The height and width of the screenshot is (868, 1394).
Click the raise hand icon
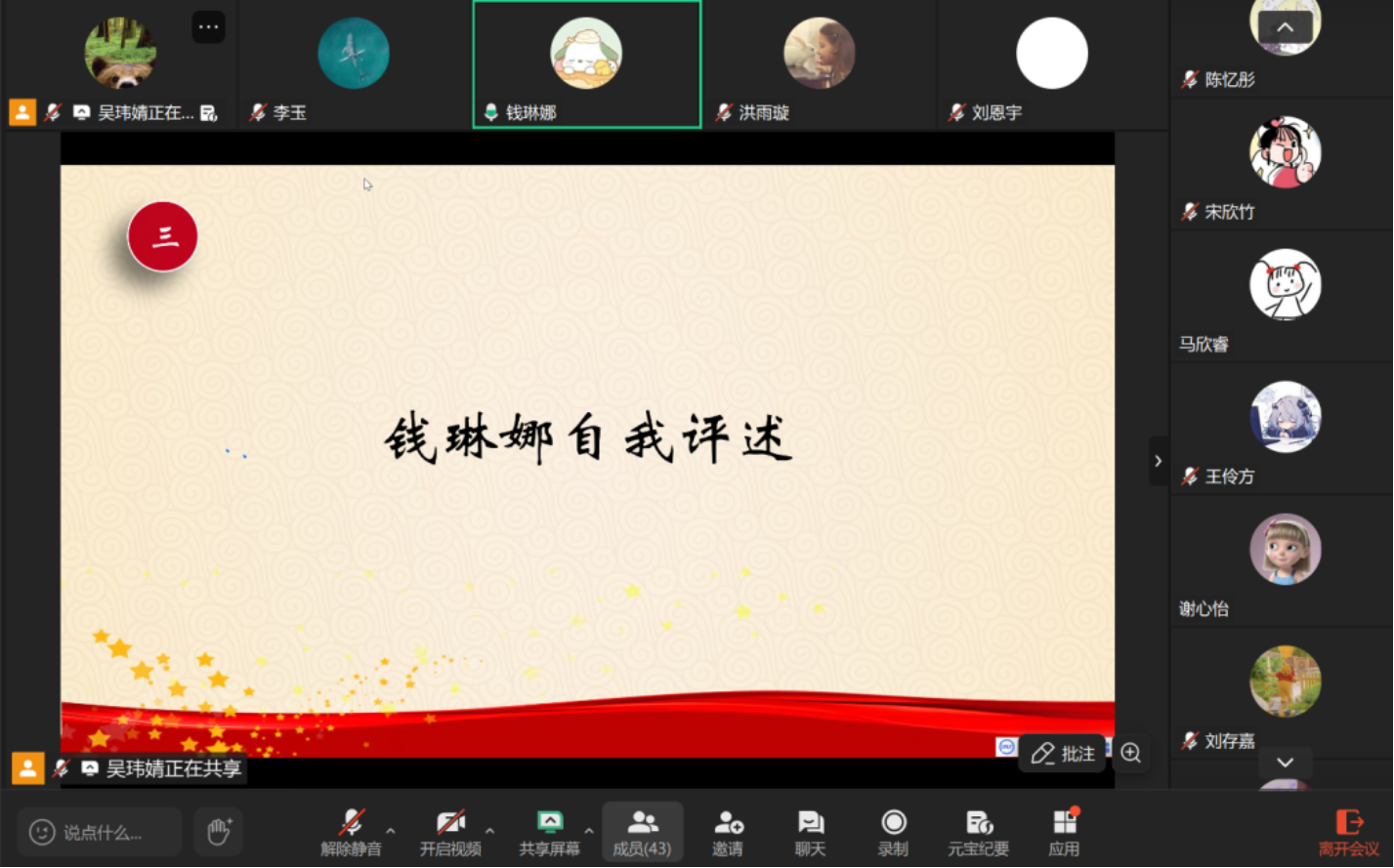coord(218,832)
